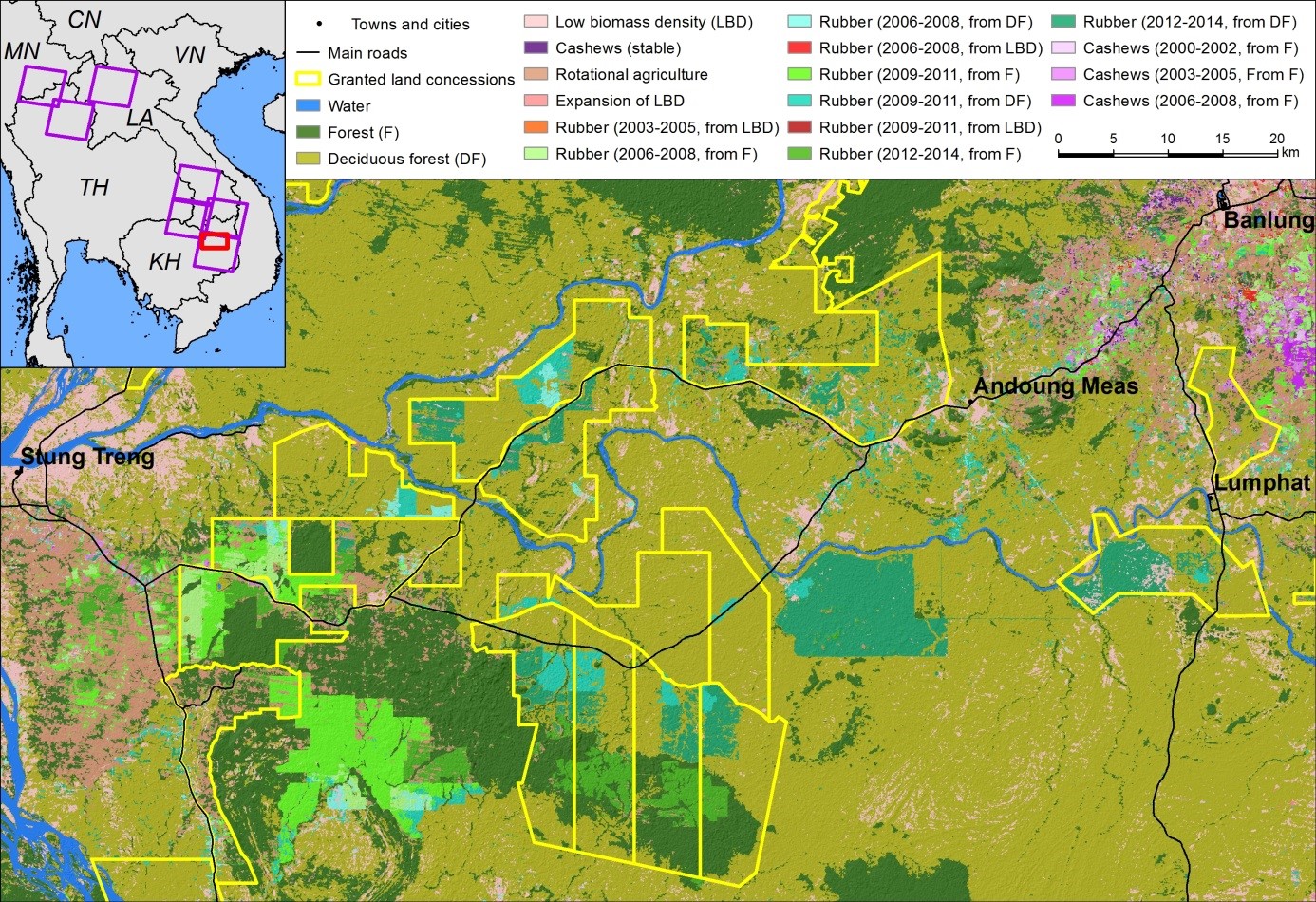Click the Towns and cities dot symbol

319,24
